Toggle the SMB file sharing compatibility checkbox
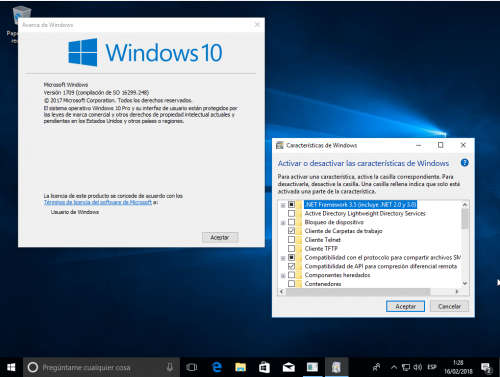 [291, 257]
